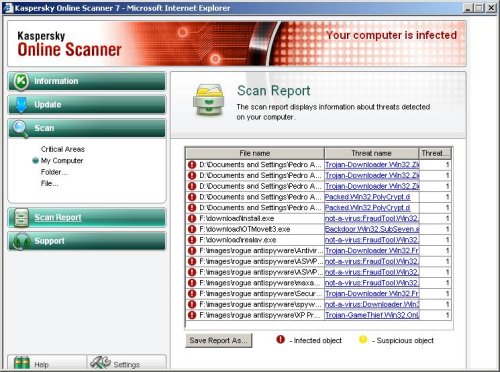Select rogue antispyware\Antivir file entry
The height and width of the screenshot is (372, 500).
point(261,251)
